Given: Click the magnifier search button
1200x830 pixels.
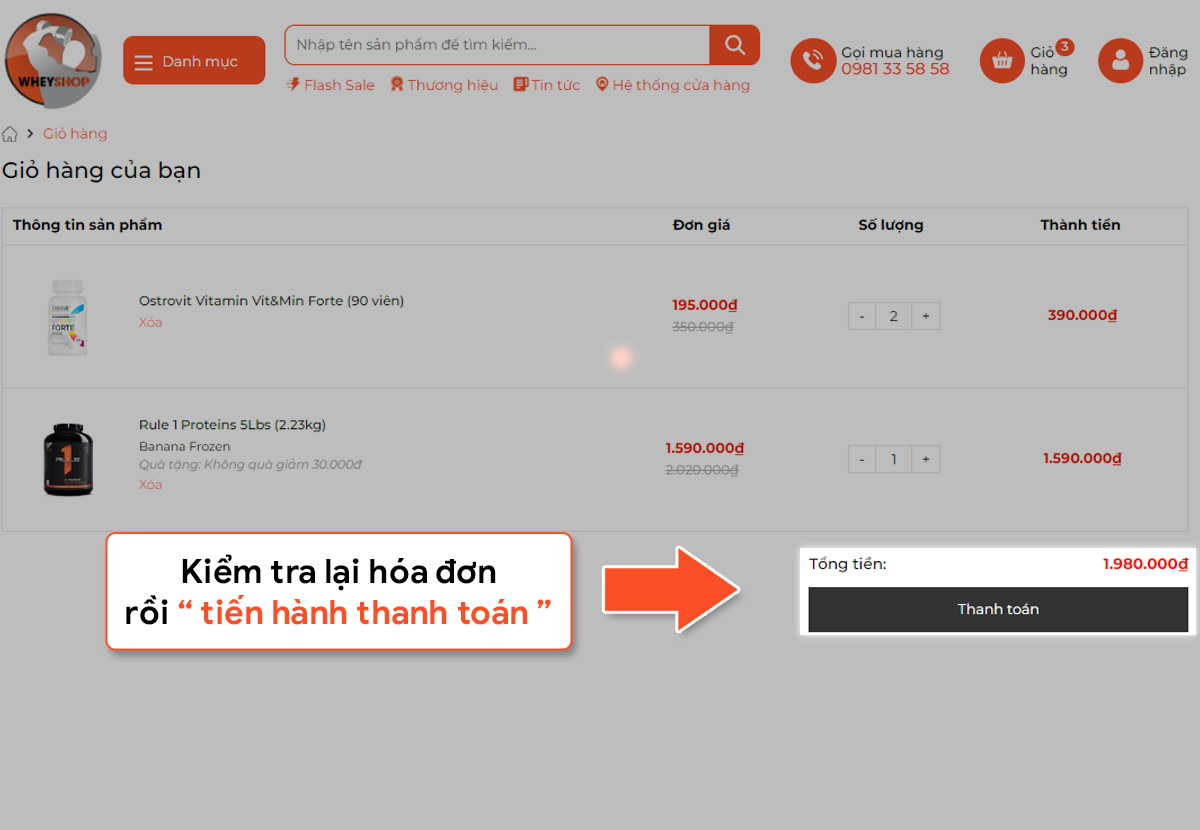Looking at the screenshot, I should pyautogui.click(x=735, y=45).
